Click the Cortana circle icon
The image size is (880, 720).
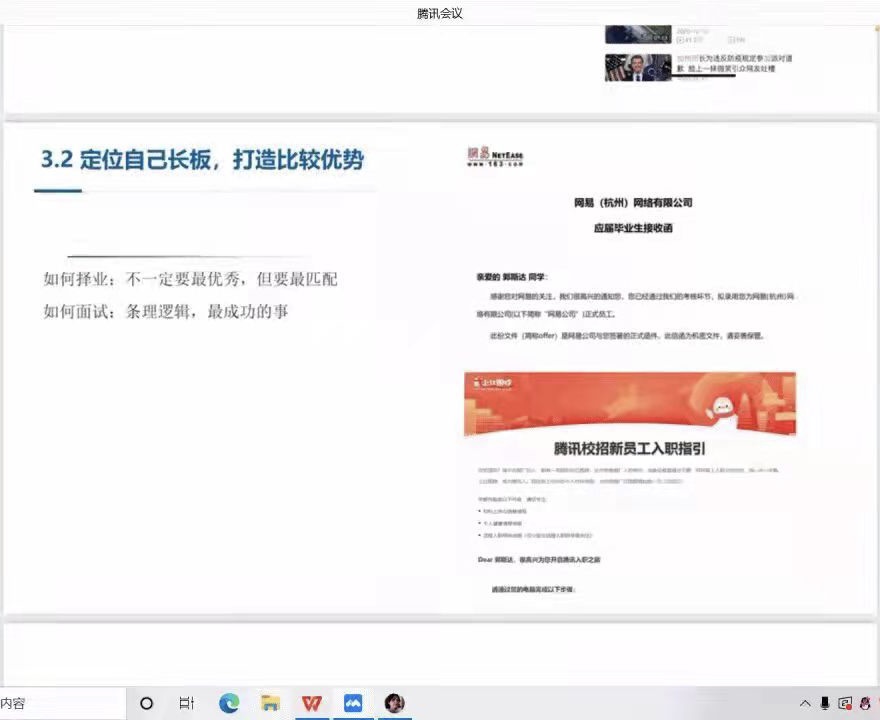pyautogui.click(x=146, y=703)
